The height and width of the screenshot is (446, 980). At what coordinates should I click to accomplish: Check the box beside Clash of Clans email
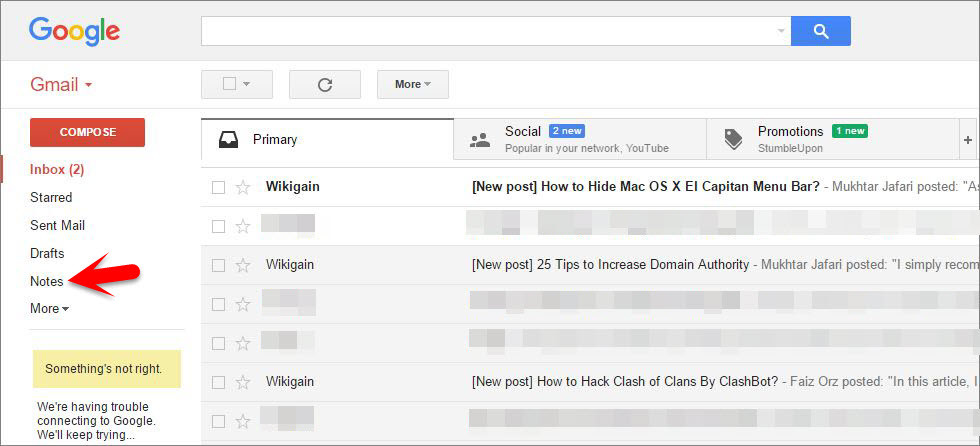point(218,382)
